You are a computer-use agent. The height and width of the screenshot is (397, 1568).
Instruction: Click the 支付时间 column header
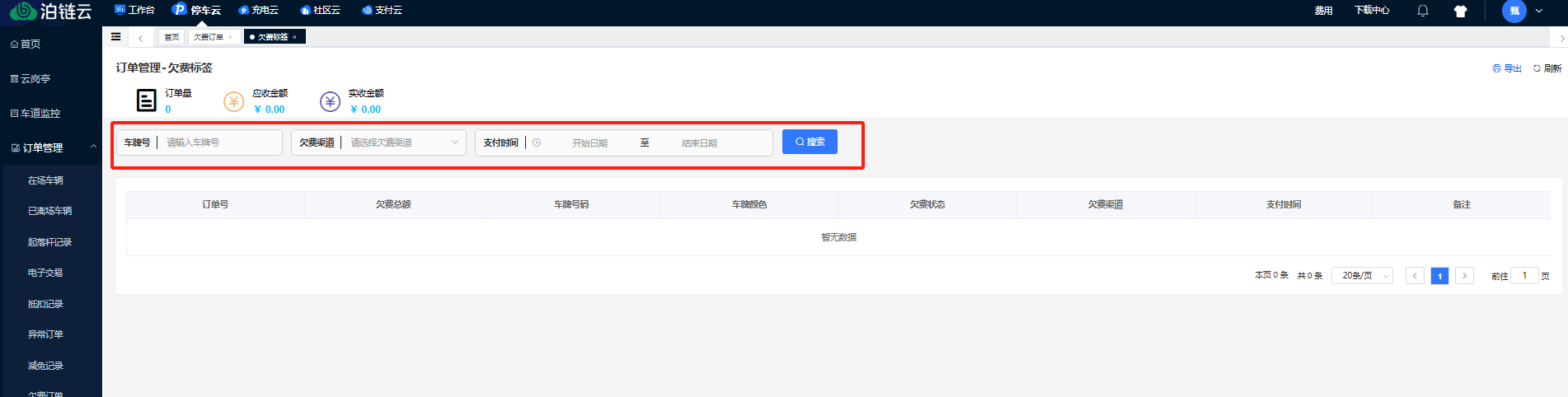(1284, 204)
